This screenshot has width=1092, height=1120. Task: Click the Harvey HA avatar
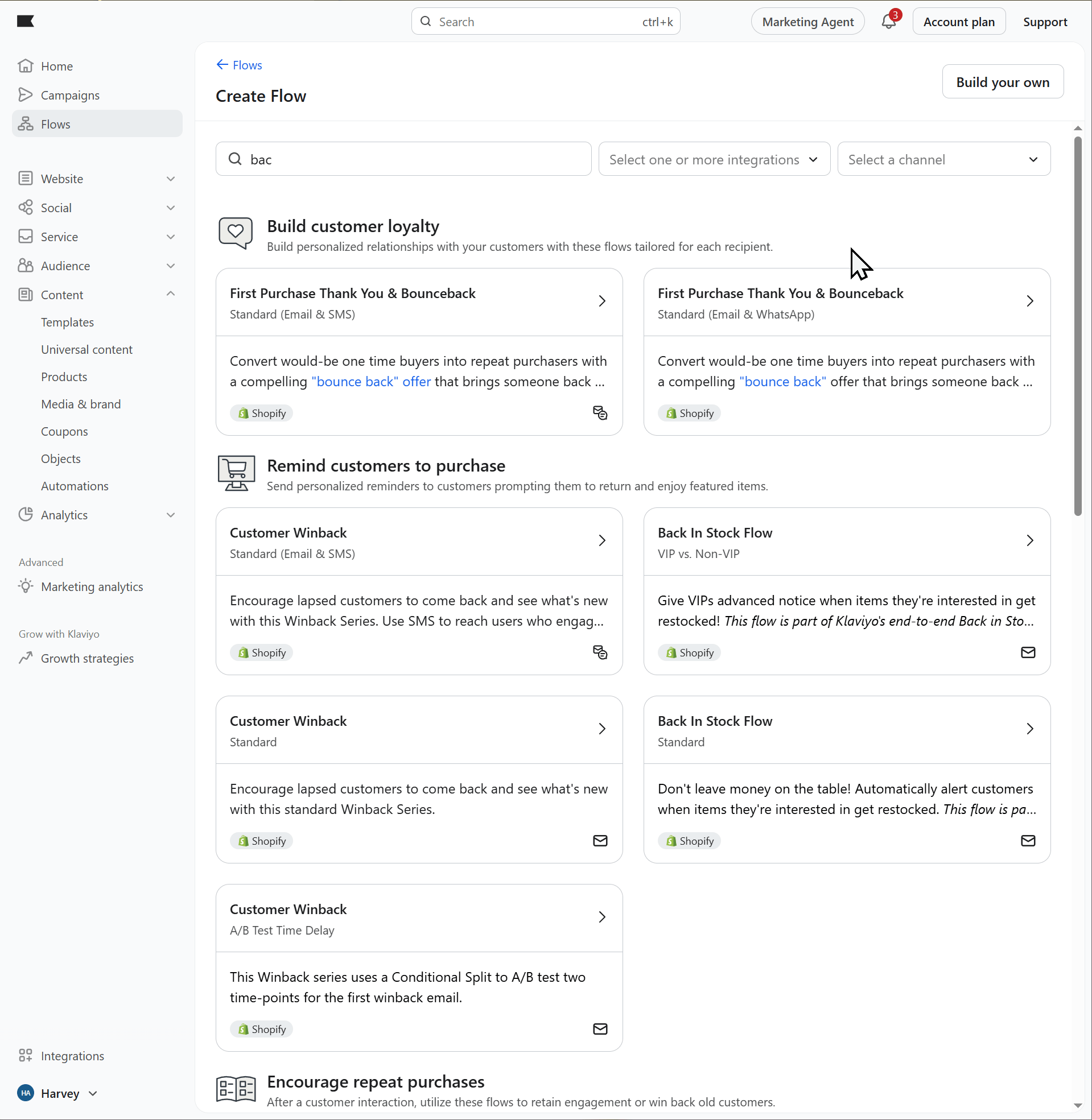coord(26,1093)
